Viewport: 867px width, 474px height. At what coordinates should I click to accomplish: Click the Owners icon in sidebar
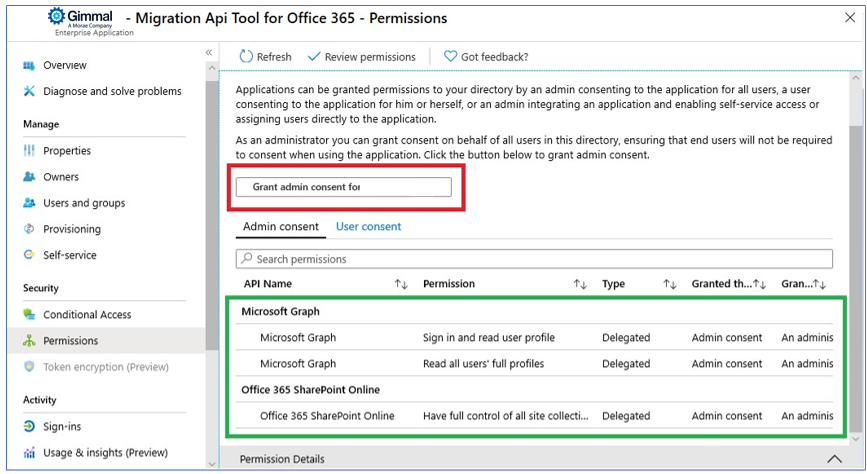pyautogui.click(x=28, y=177)
